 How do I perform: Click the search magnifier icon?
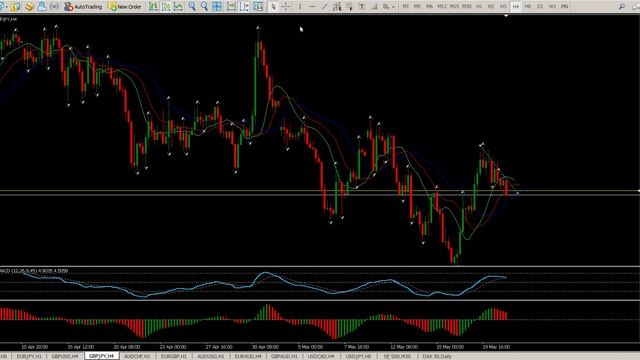622,7
